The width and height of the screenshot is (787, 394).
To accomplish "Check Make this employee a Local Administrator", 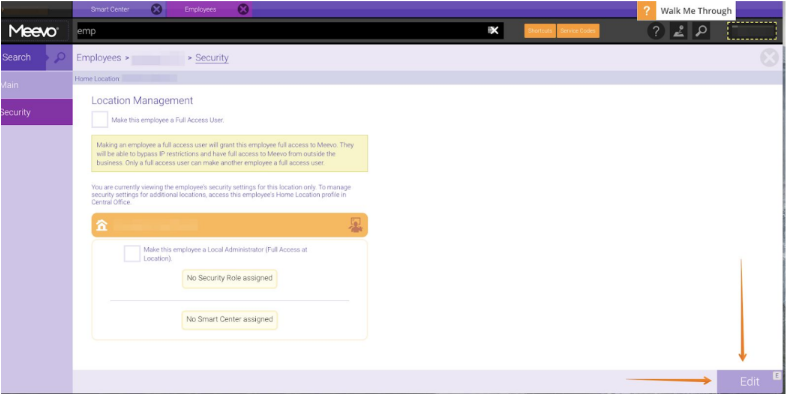I will pos(132,253).
